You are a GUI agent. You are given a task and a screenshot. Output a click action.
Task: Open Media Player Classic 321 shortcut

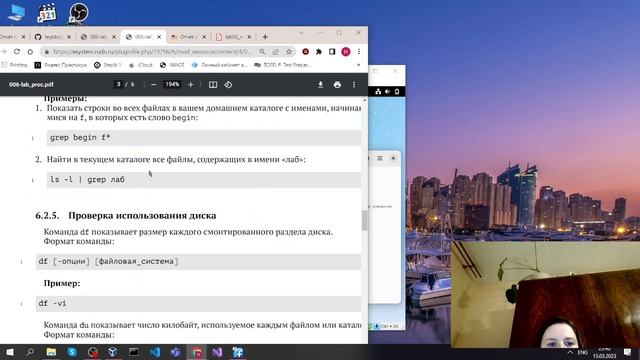click(x=47, y=12)
